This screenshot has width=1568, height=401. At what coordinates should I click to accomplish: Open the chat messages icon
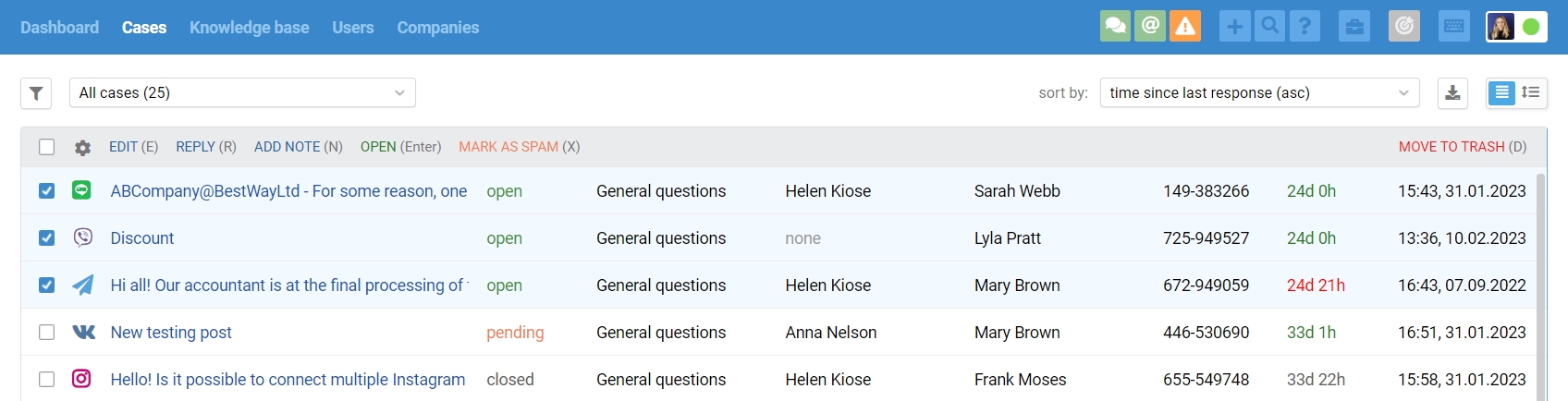[x=1116, y=26]
